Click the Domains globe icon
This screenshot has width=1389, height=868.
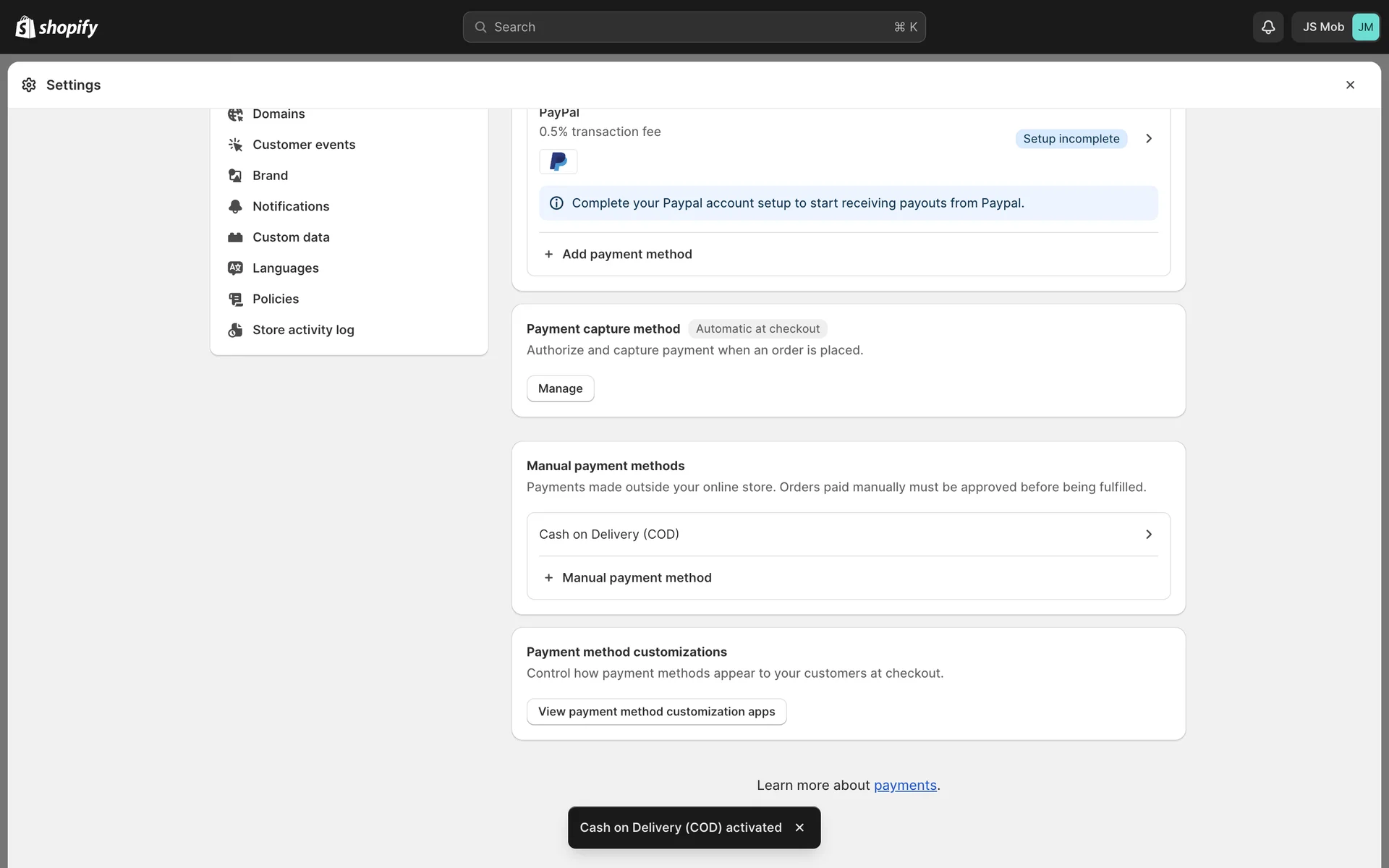coord(235,114)
